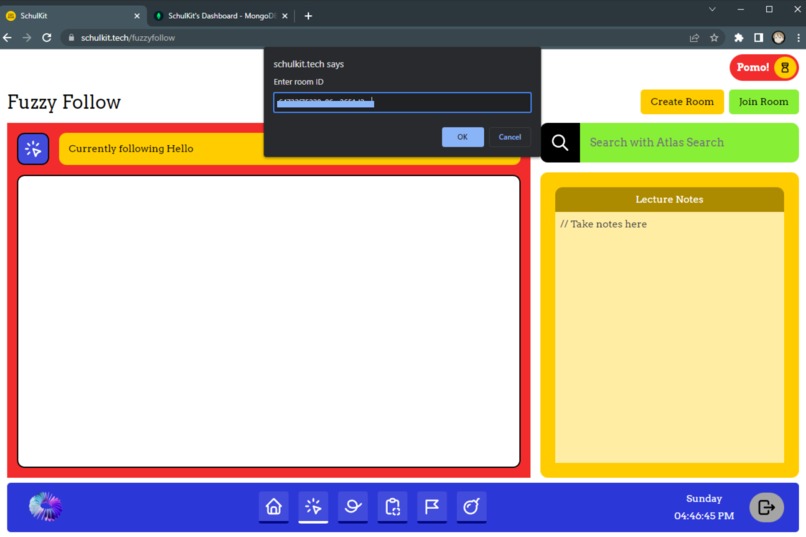The height and width of the screenshot is (537, 806).
Task: Open the snail icon in bottom navigation
Action: point(353,507)
